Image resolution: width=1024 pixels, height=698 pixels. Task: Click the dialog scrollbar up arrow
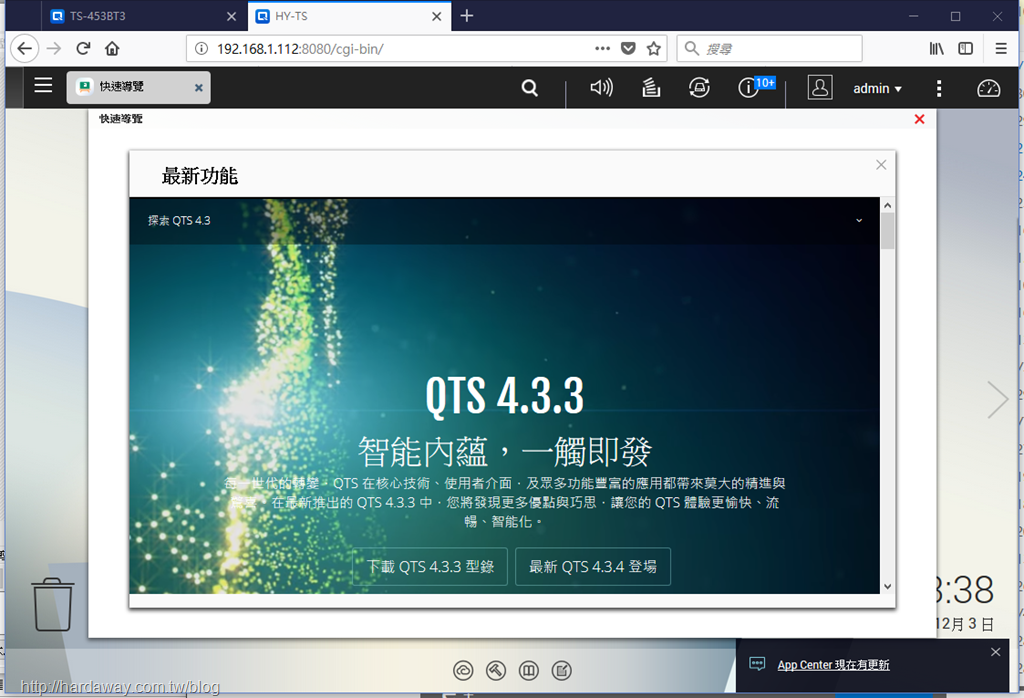tap(887, 205)
